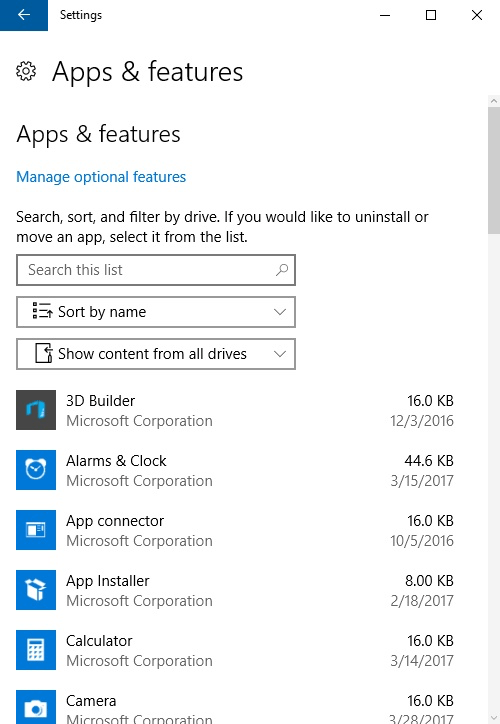
Task: Click the scrollbar down arrow
Action: (494, 718)
